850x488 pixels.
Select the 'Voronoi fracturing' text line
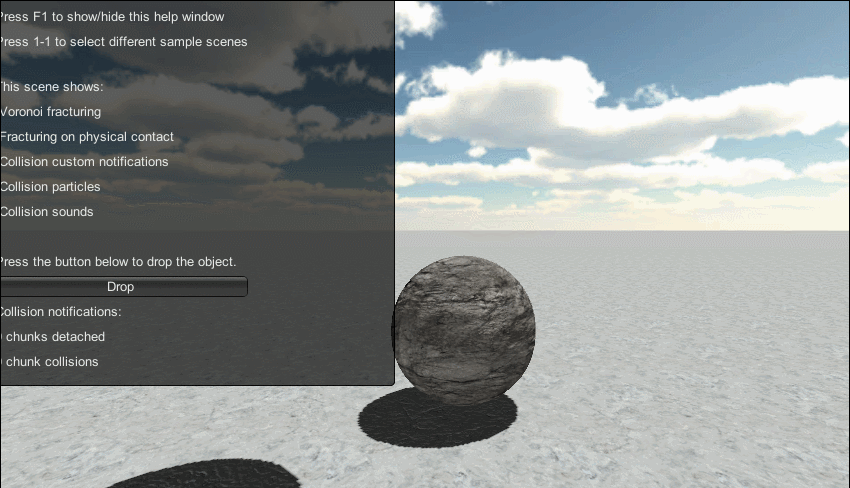point(50,112)
